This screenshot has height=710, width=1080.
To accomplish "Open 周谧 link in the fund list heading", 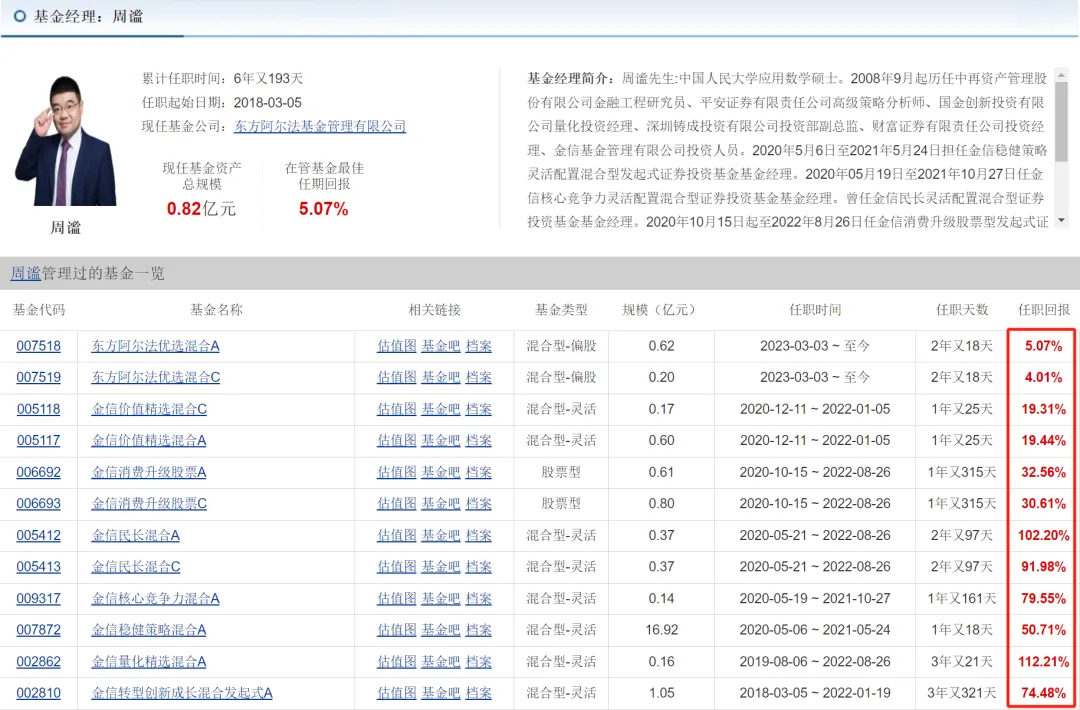I will tap(25, 273).
